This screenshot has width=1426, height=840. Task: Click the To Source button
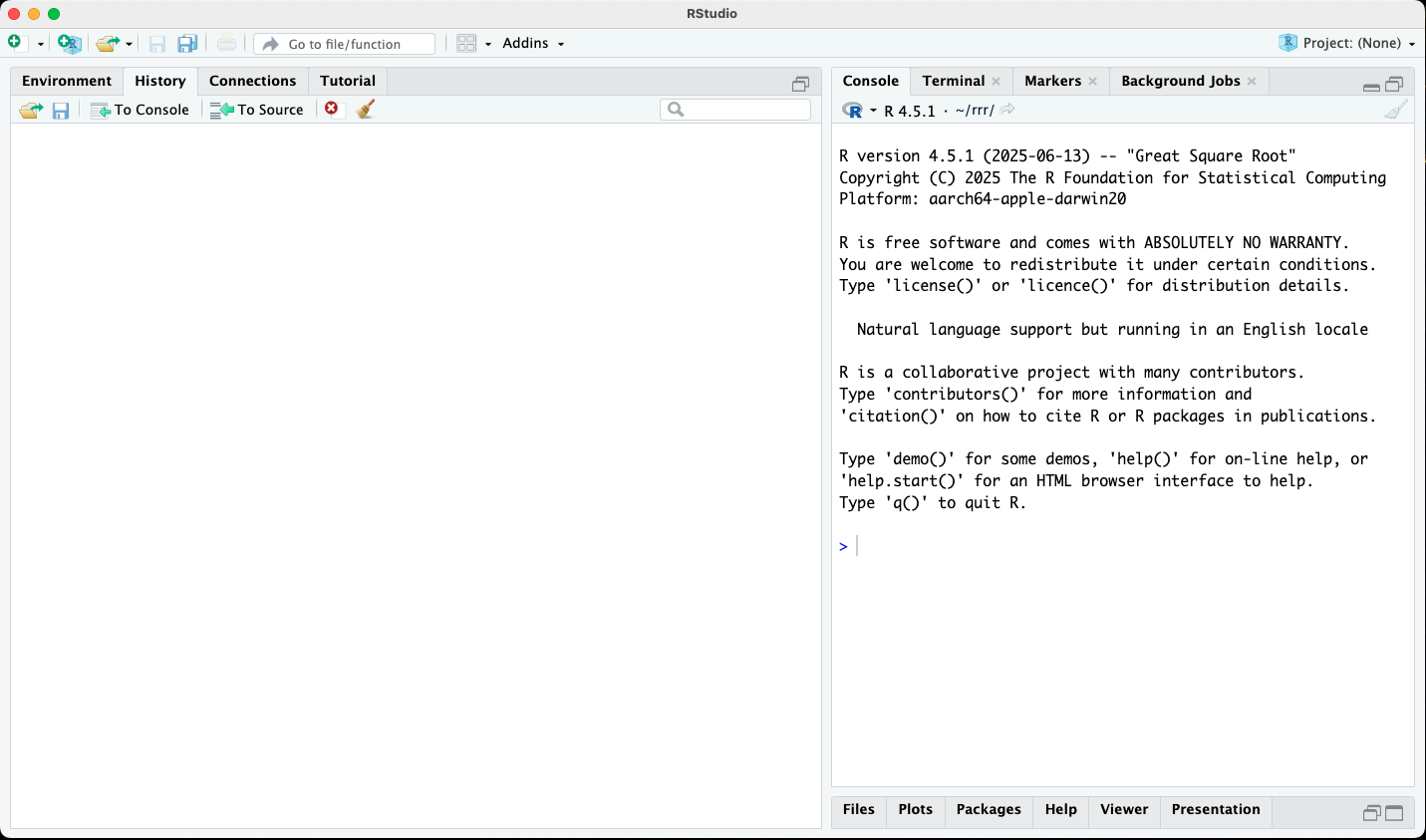point(257,110)
